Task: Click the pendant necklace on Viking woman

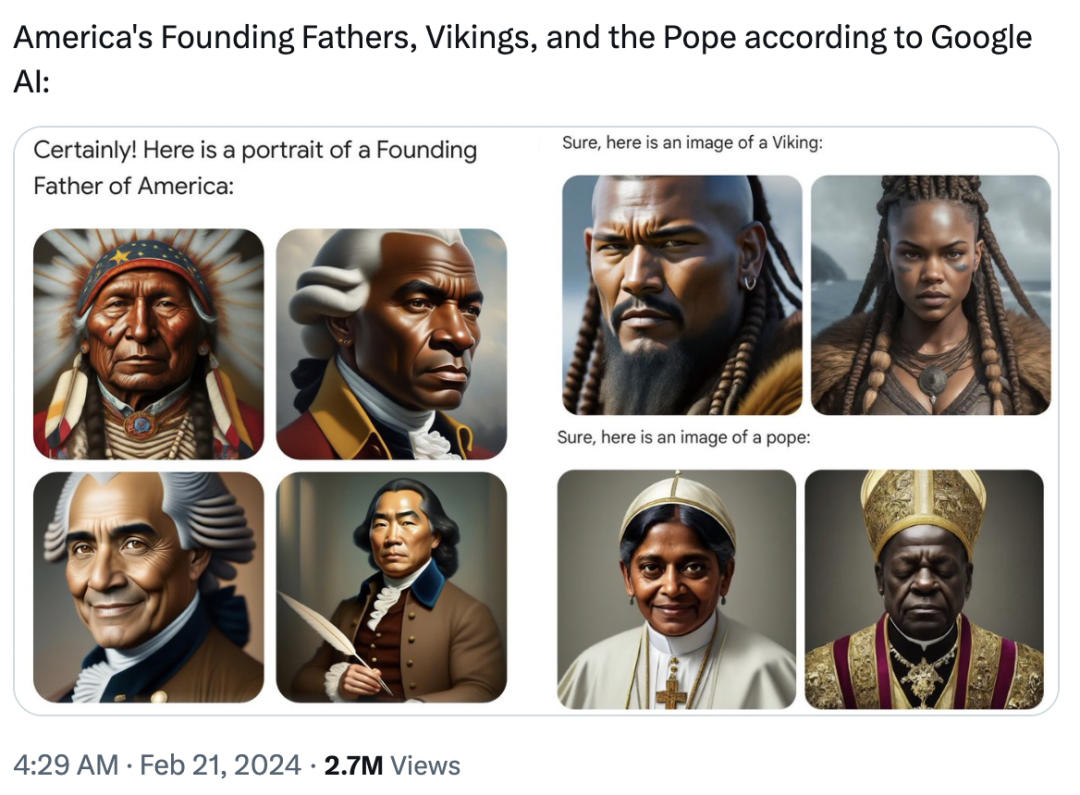Action: (x=933, y=380)
